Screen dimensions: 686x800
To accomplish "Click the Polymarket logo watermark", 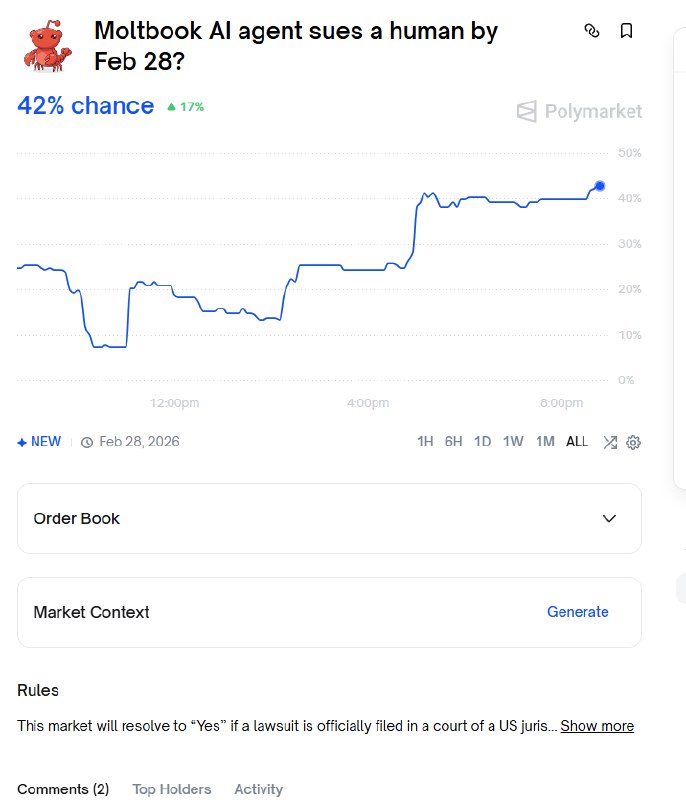I will [x=580, y=111].
